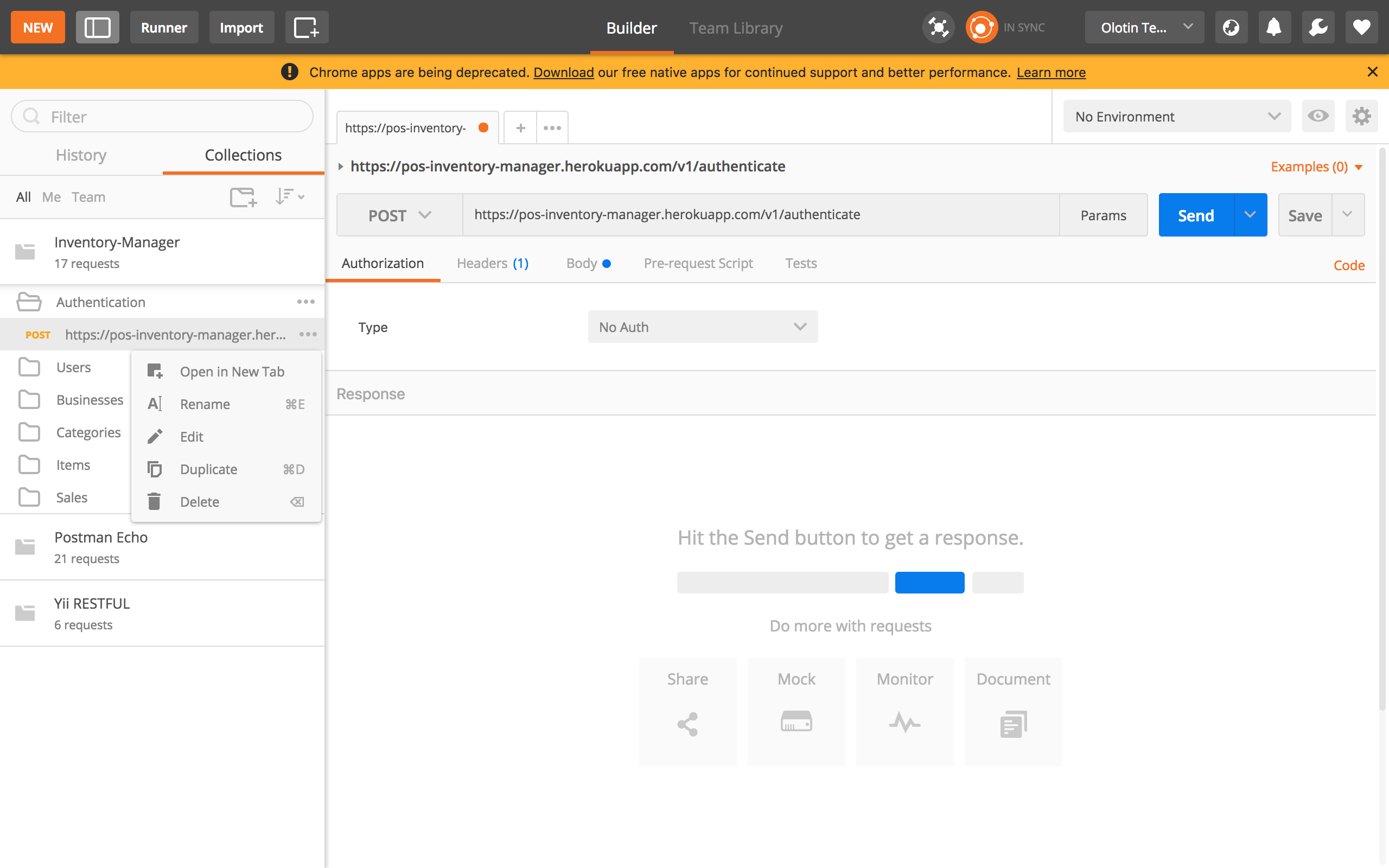Open notifications bell icon
The image size is (1389, 868).
pyautogui.click(x=1274, y=28)
